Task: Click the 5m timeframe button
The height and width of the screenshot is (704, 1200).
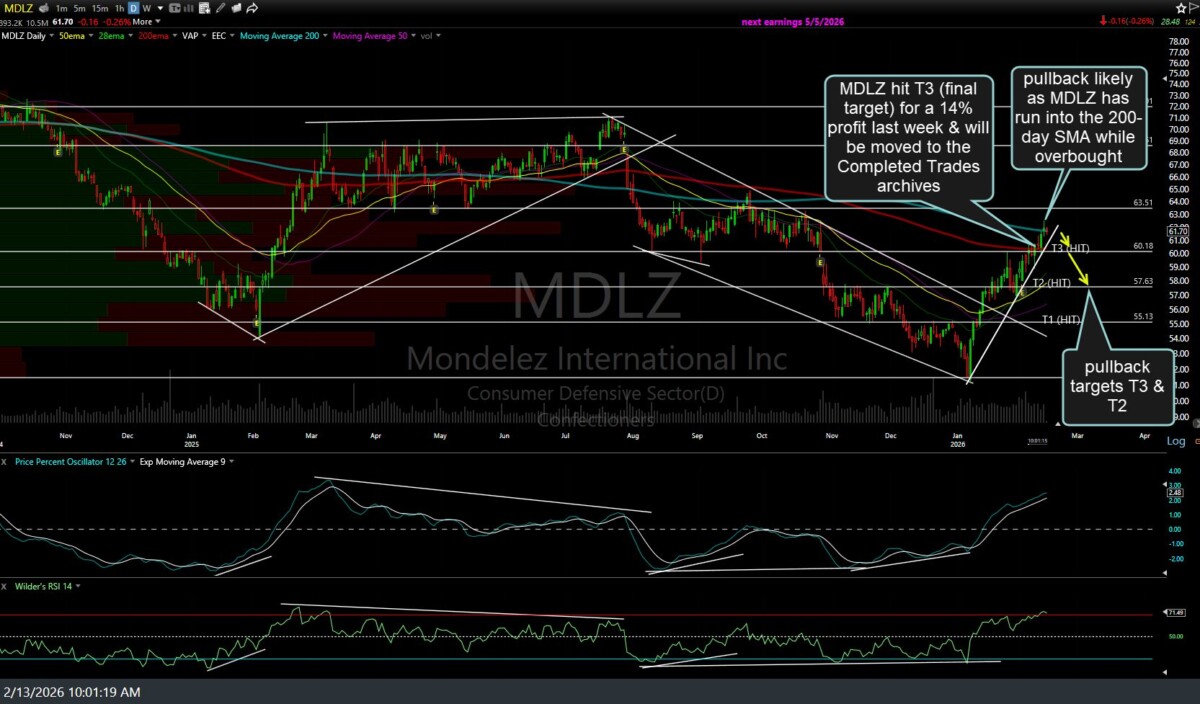Action: click(80, 8)
